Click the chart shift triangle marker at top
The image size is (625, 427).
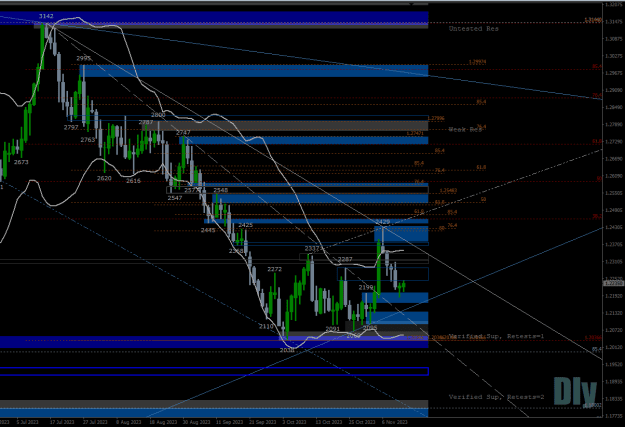tap(412, 4)
